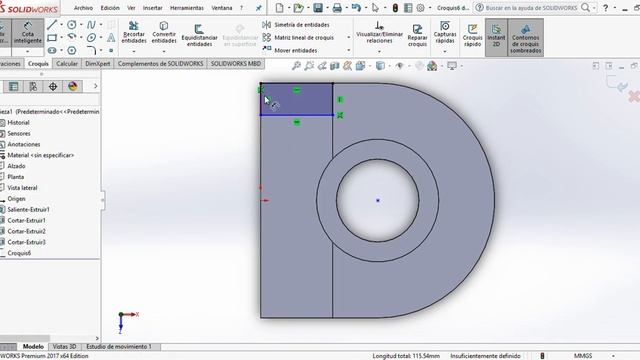Open Recortar entidades dropdown arrow
This screenshot has height=360, width=640.
[134, 52]
